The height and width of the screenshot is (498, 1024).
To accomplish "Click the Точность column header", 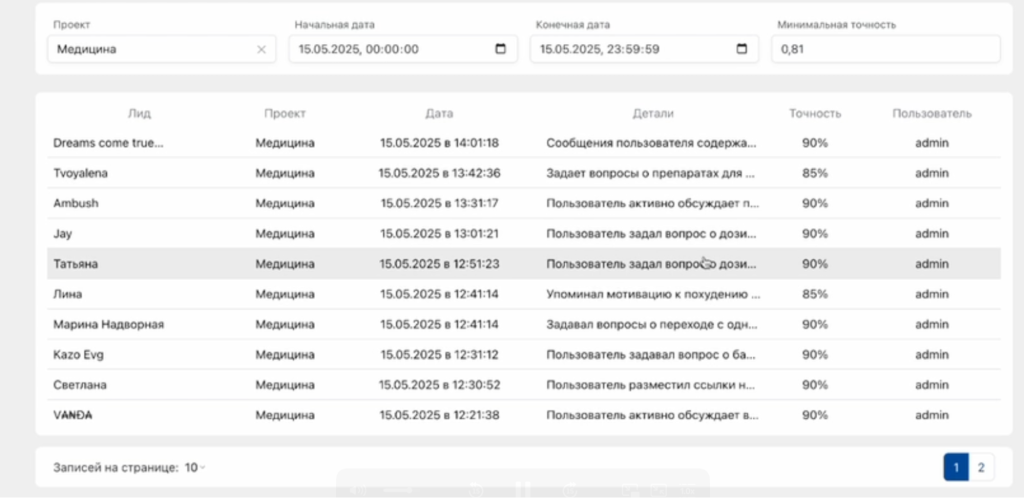I will pos(814,114).
